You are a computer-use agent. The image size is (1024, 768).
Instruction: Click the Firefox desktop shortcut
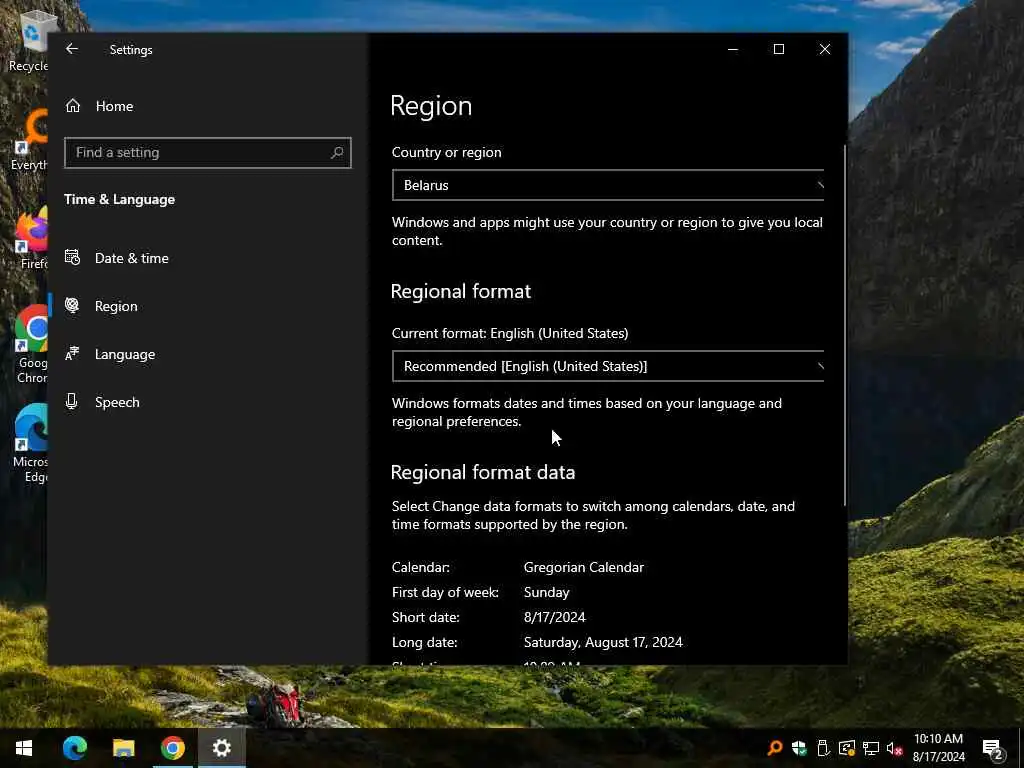(31, 238)
